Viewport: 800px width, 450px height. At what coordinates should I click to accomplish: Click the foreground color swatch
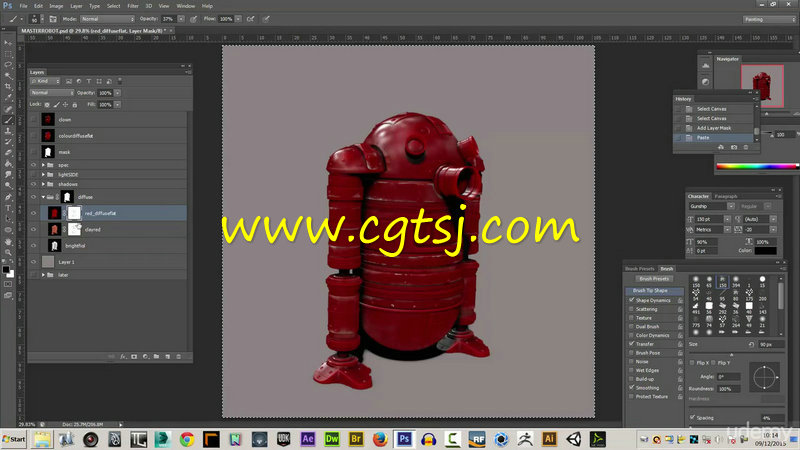(x=6, y=269)
